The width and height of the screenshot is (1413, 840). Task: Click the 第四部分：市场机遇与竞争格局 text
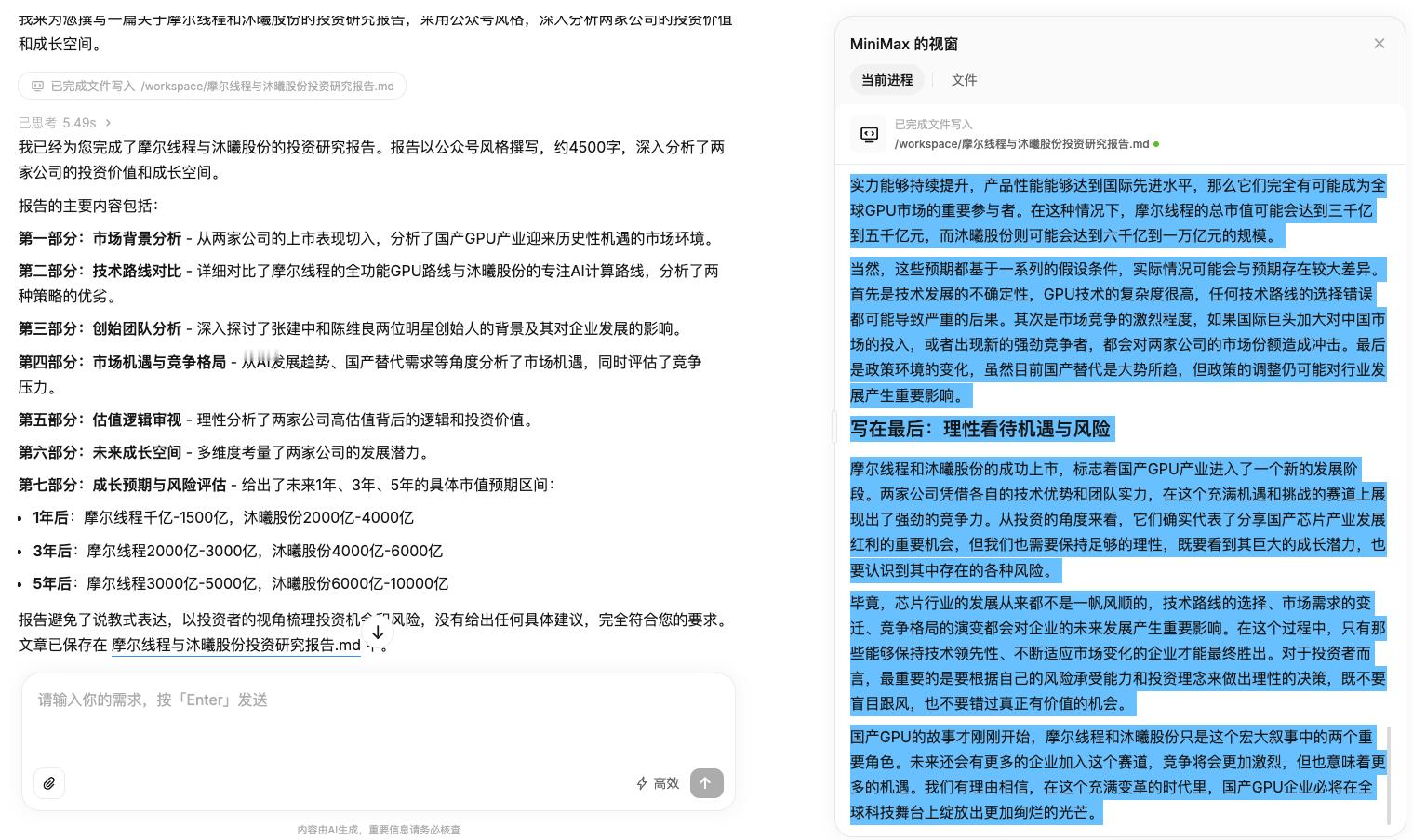(x=122, y=362)
